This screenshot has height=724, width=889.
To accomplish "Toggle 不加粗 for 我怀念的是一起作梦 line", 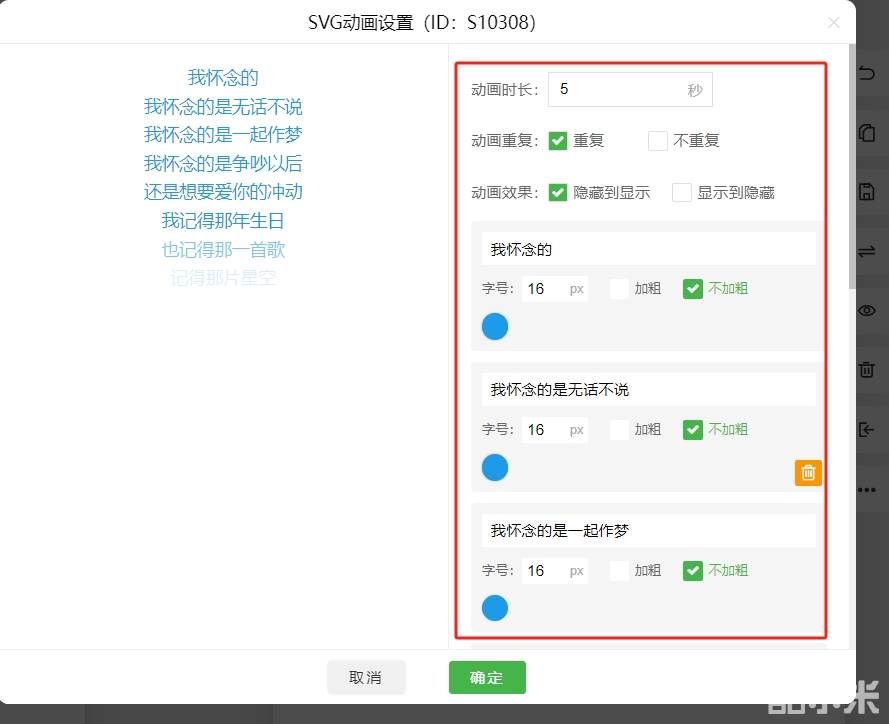I will click(x=693, y=571).
